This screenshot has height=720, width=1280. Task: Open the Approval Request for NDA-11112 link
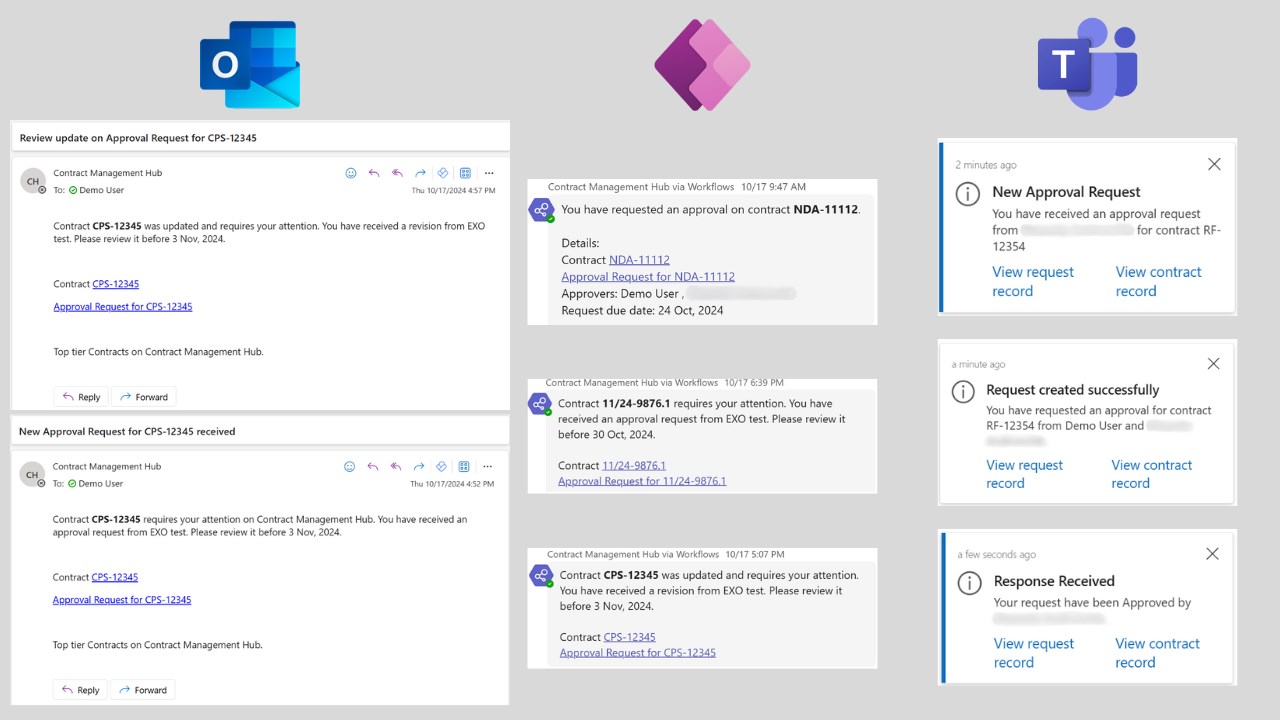(648, 277)
